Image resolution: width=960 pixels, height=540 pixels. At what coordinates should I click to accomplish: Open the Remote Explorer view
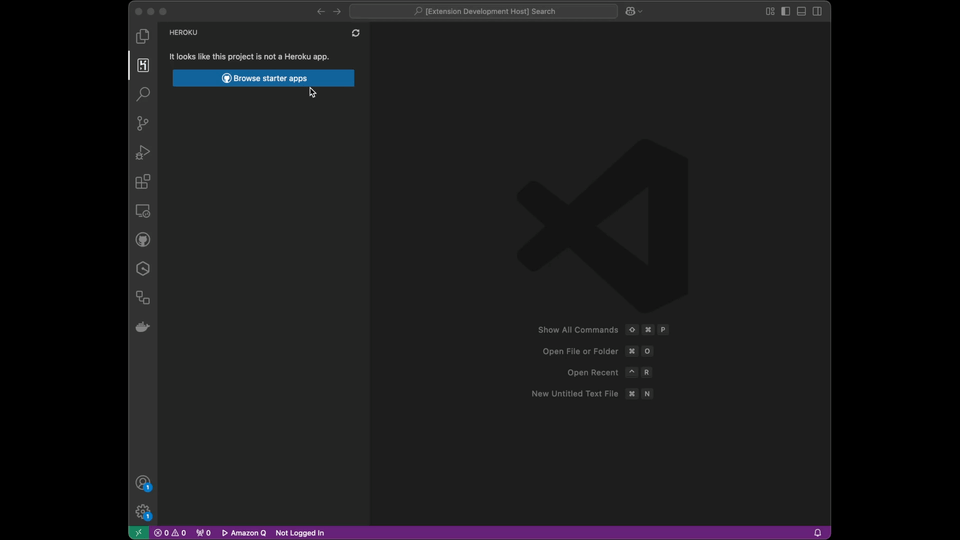143,211
